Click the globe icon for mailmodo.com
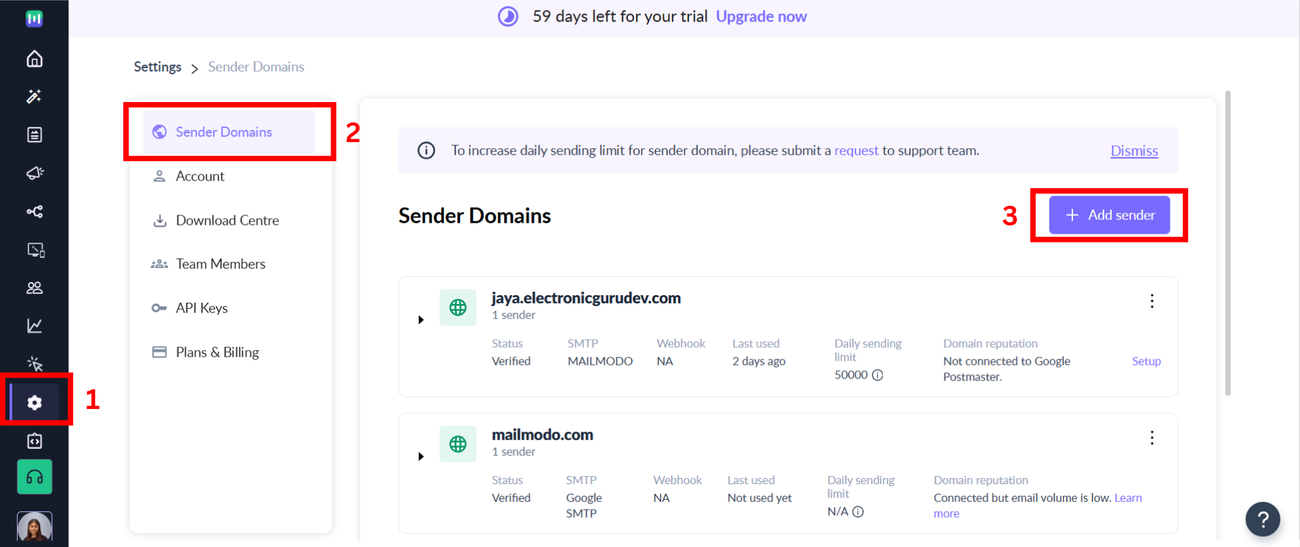The image size is (1300, 547). pyautogui.click(x=458, y=445)
